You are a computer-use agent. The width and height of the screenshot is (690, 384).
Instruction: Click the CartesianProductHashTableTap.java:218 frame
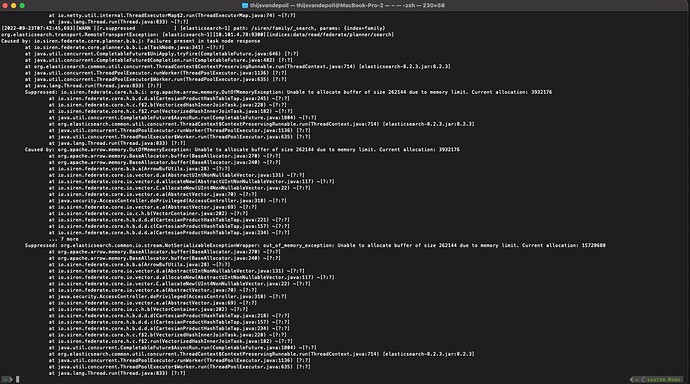pos(169,315)
